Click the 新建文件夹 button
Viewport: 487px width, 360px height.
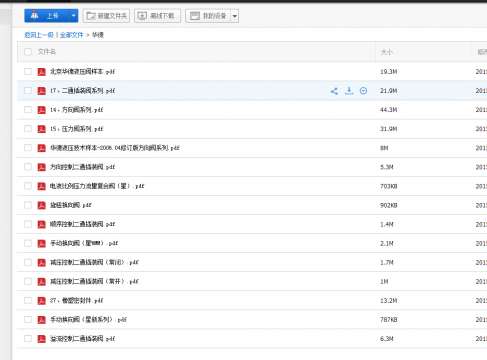tap(106, 16)
